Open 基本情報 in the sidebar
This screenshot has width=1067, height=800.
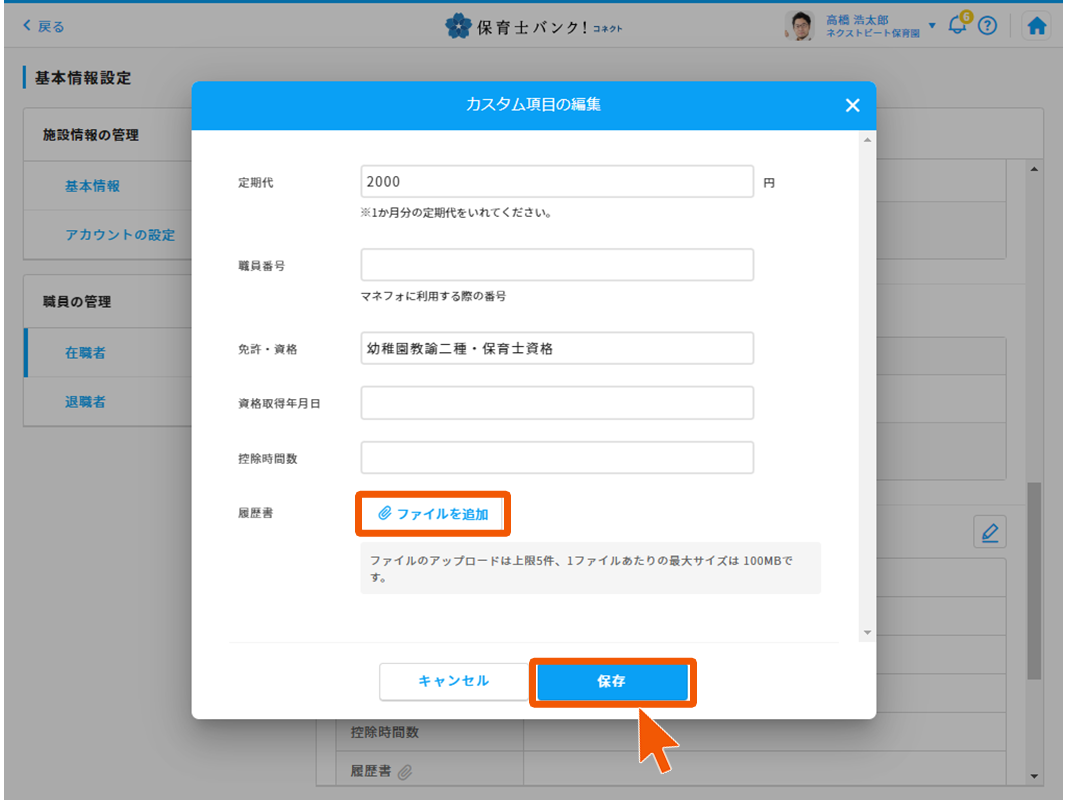pyautogui.click(x=93, y=186)
